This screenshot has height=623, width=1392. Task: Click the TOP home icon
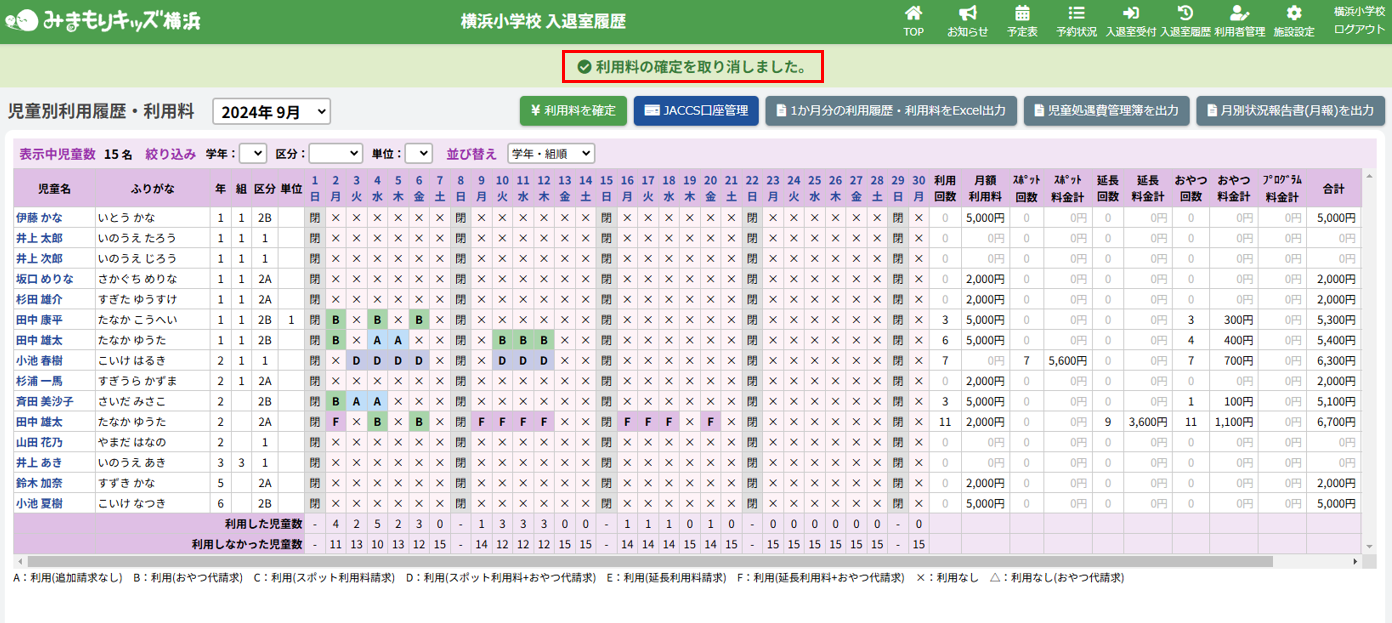(x=913, y=14)
